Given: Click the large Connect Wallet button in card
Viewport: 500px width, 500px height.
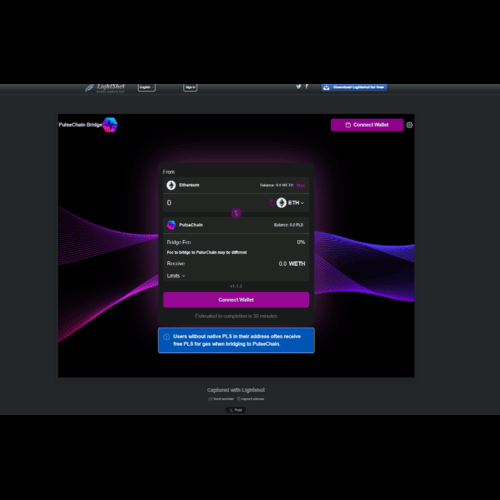Looking at the screenshot, I should tap(236, 300).
